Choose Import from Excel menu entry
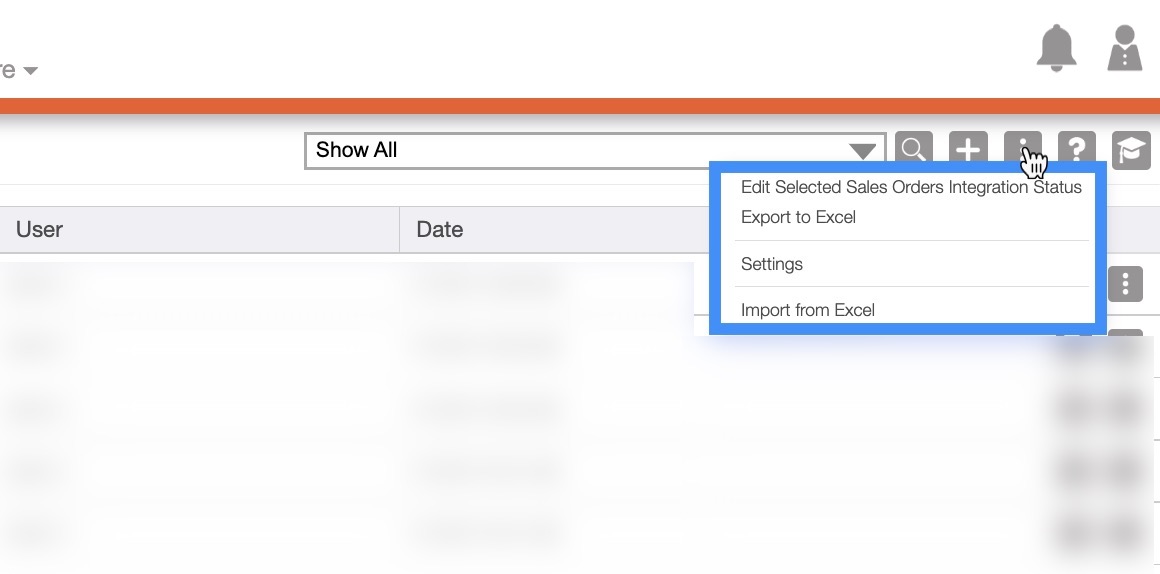 tap(808, 310)
